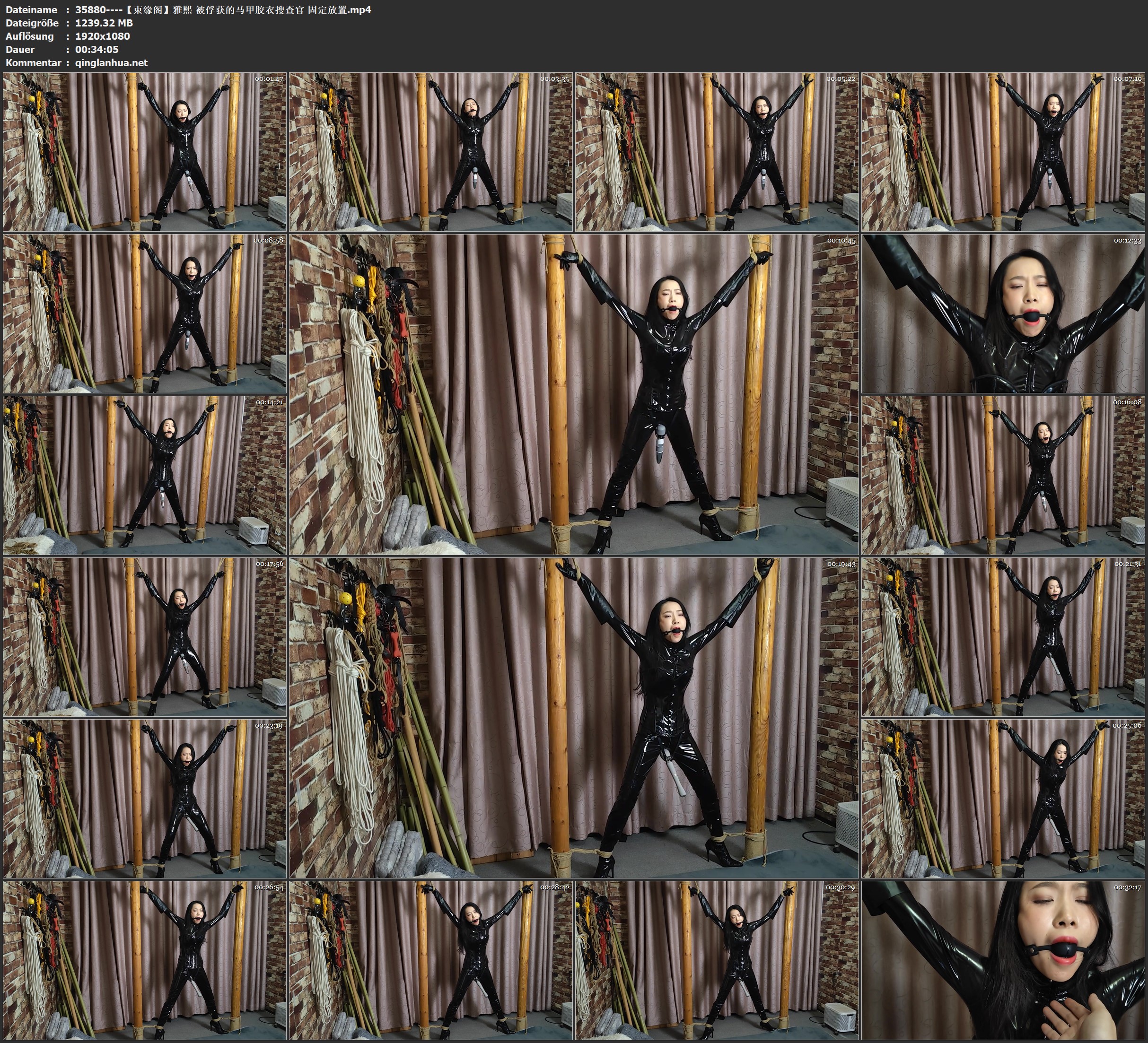The width and height of the screenshot is (1148, 1043).
Task: Select the thumbnail timestamped 00:03:35
Action: (431, 151)
